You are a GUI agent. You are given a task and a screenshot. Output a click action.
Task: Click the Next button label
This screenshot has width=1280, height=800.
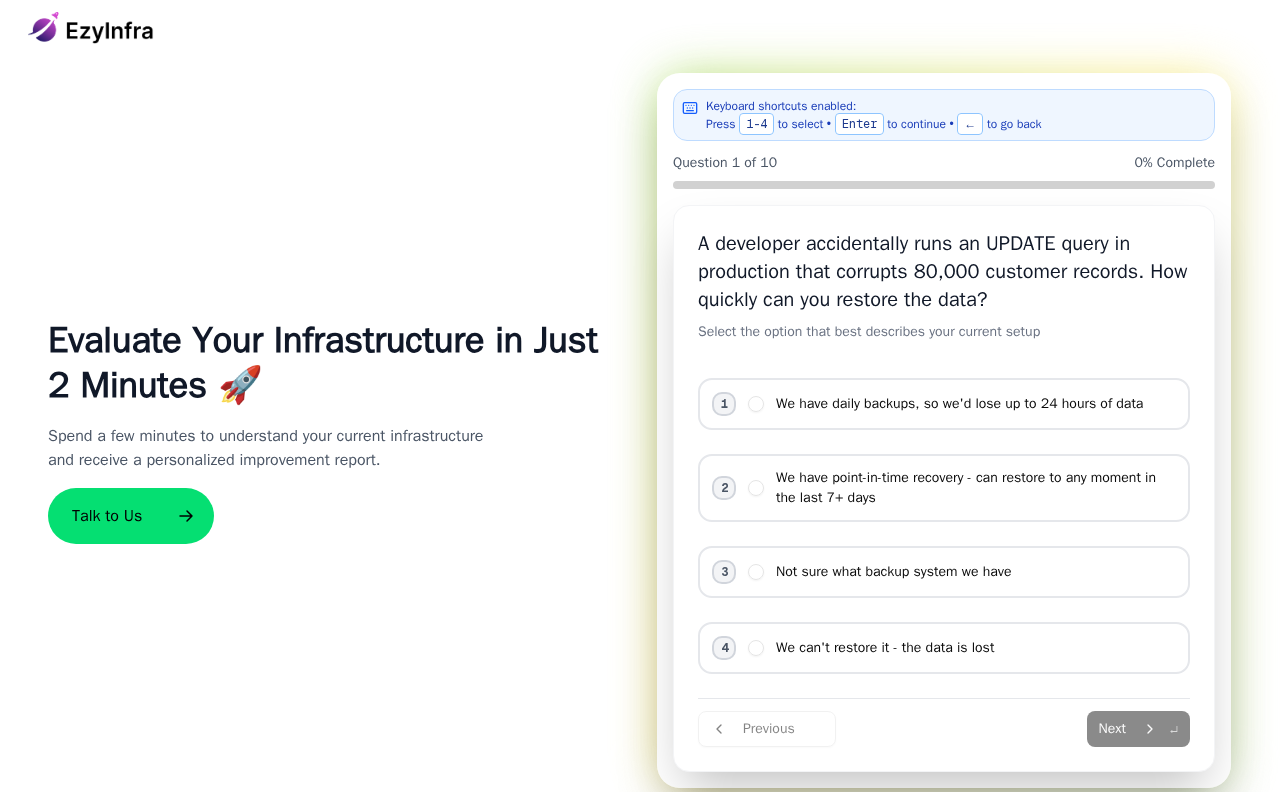[x=1112, y=729]
